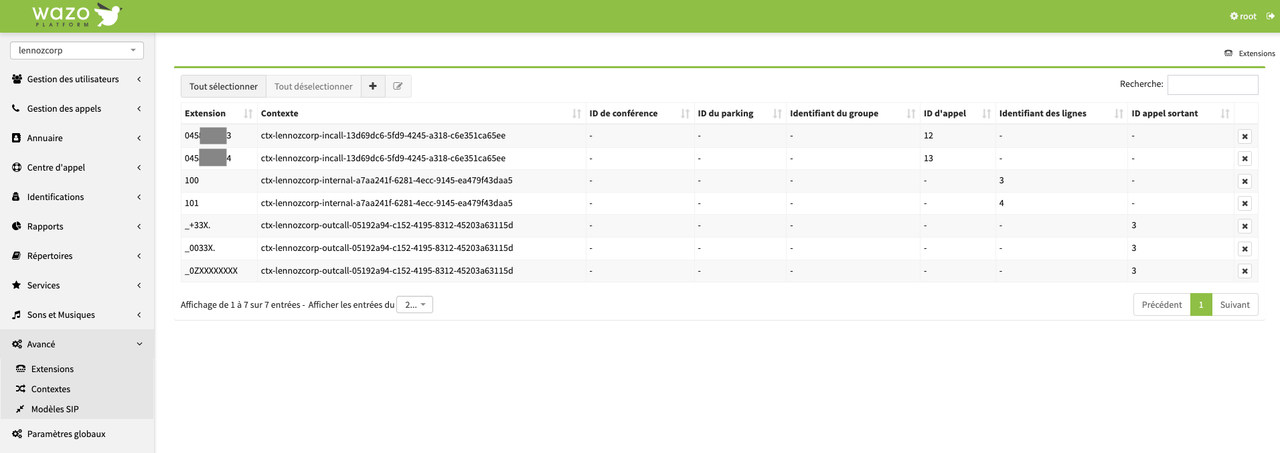Click Paramètres globaux gears icon
Viewport: 1280px width, 453px height.
17,434
